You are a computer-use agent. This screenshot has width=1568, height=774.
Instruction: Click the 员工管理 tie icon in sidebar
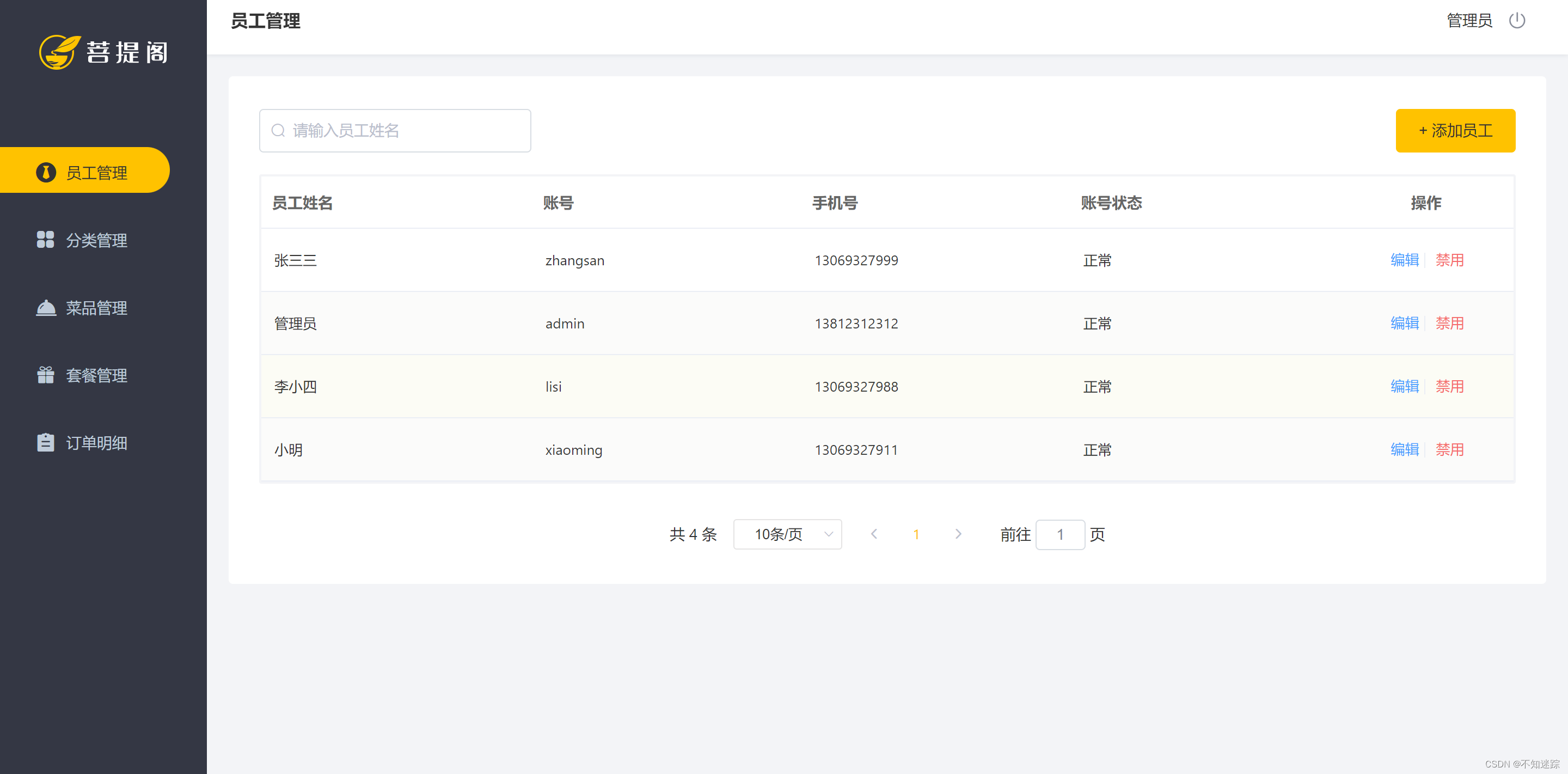[x=46, y=172]
